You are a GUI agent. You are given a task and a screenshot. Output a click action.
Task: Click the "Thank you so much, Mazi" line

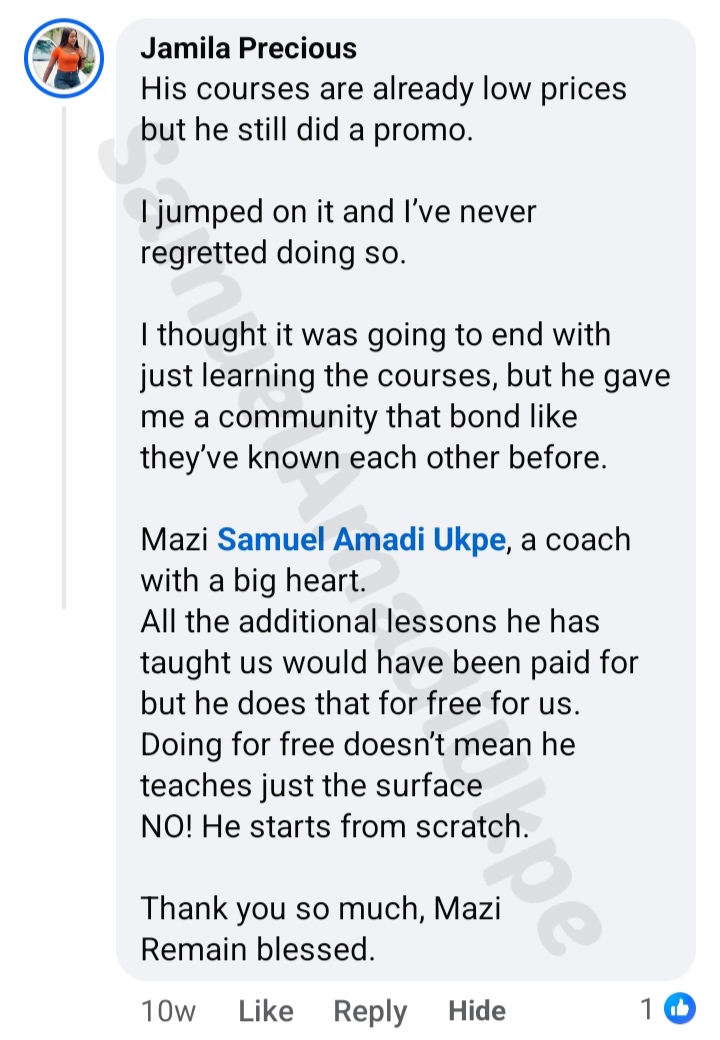321,908
